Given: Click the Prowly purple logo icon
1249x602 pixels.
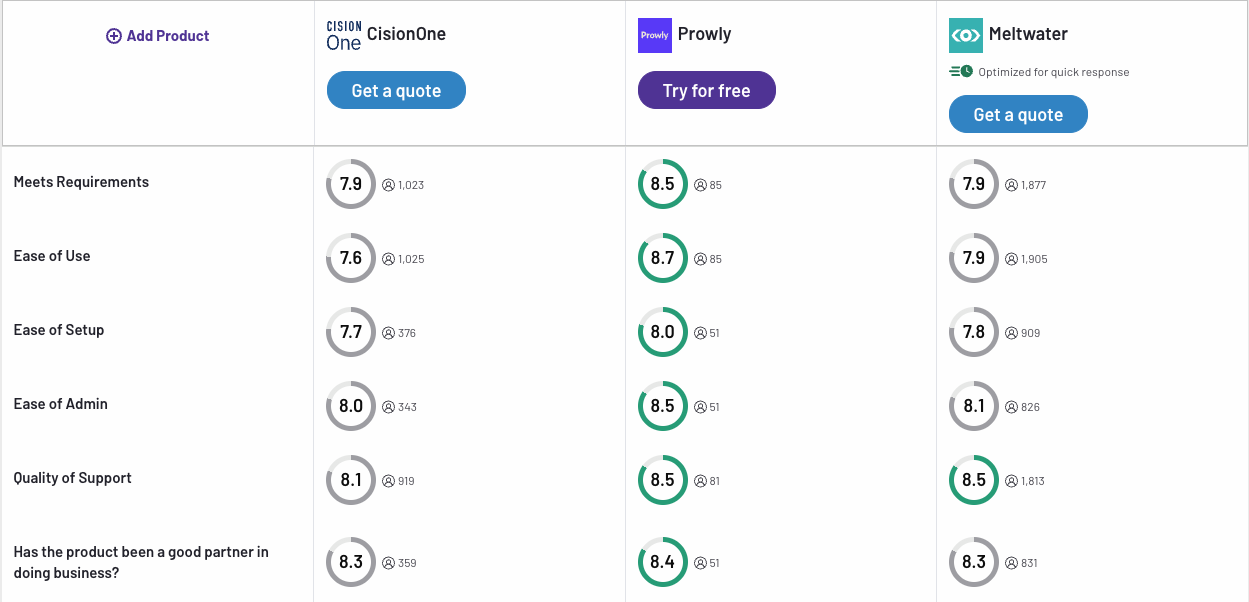Looking at the screenshot, I should 655,35.
